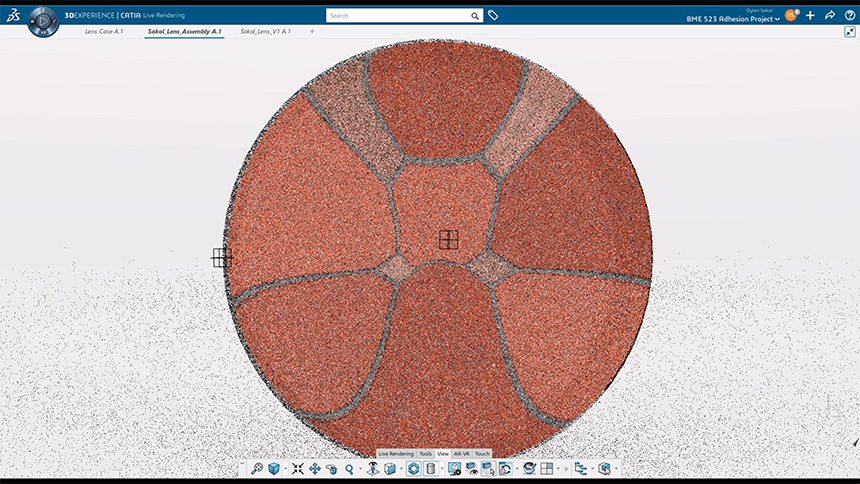Expand the dropdown arrow beside the blue cube

click(286, 468)
